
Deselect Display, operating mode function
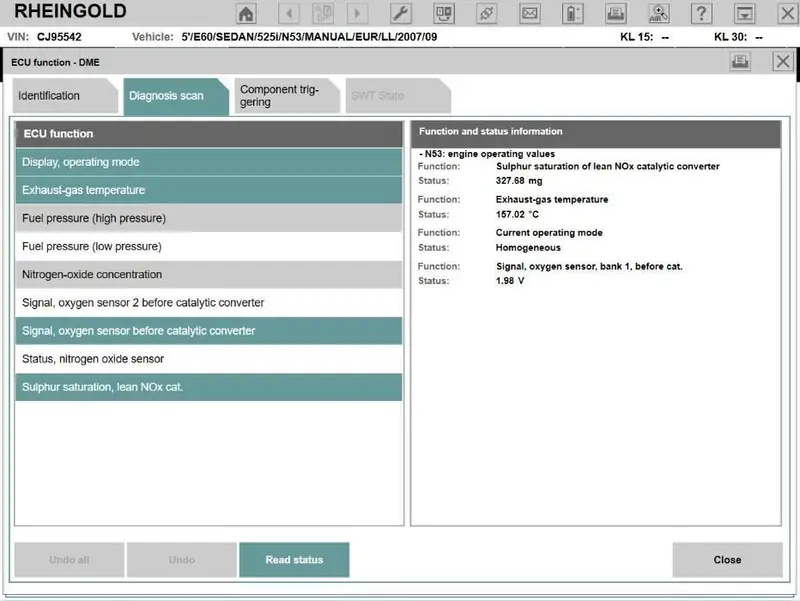click(x=209, y=162)
